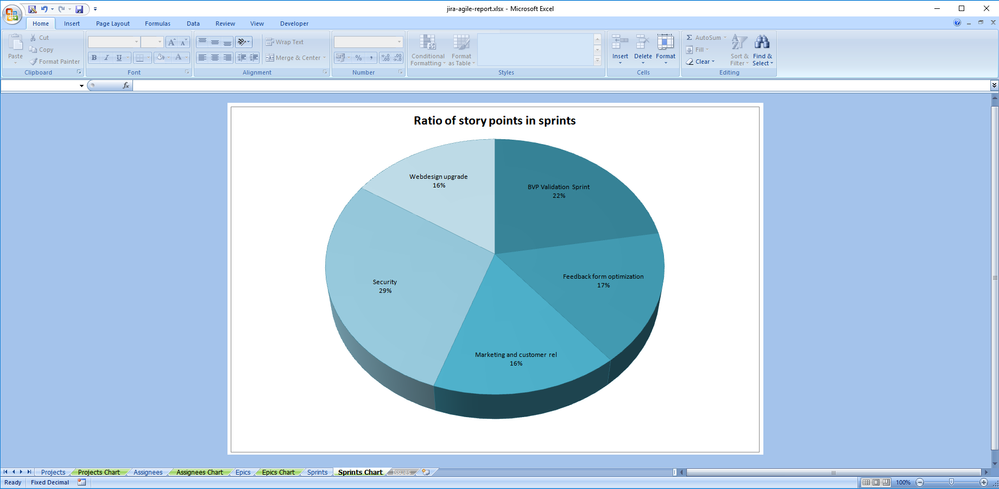Toggle Align Text Left
This screenshot has height=489, width=999.
click(x=202, y=58)
